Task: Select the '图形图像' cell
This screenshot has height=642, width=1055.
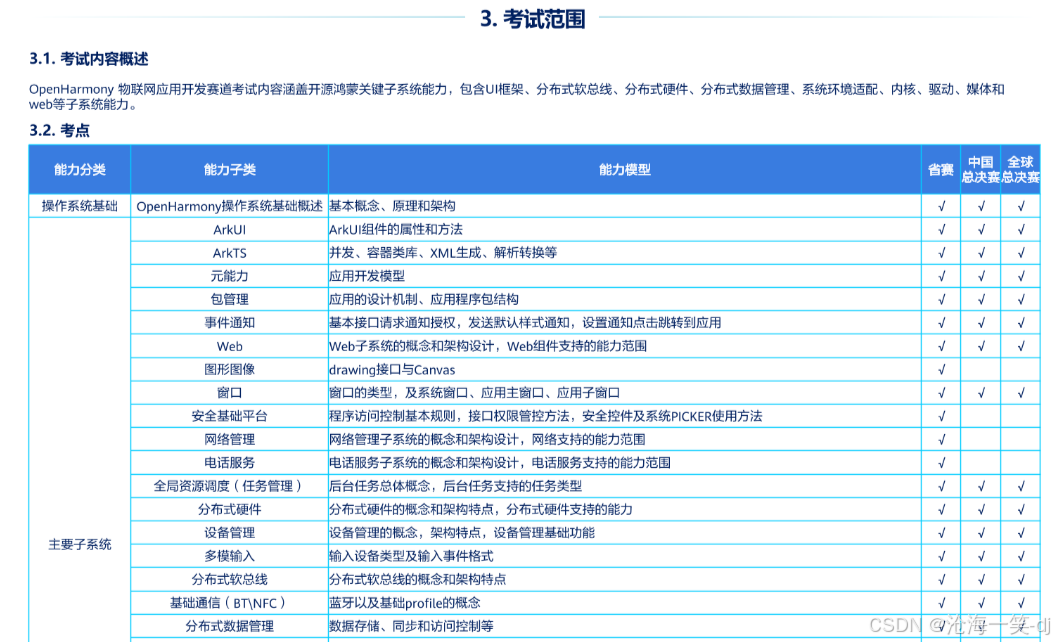Action: click(x=229, y=369)
